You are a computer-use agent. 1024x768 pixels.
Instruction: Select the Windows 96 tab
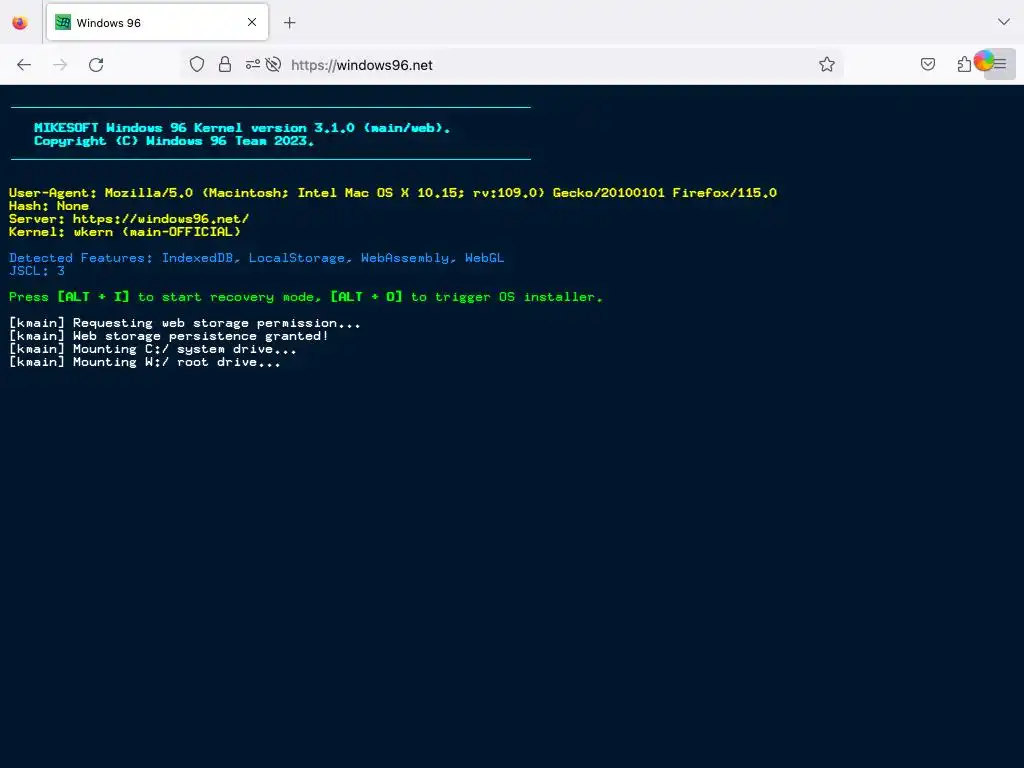157,22
